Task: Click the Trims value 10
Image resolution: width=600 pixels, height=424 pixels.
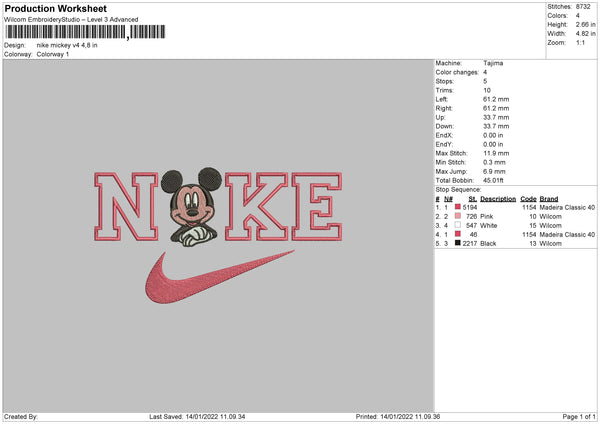Action: 487,90
